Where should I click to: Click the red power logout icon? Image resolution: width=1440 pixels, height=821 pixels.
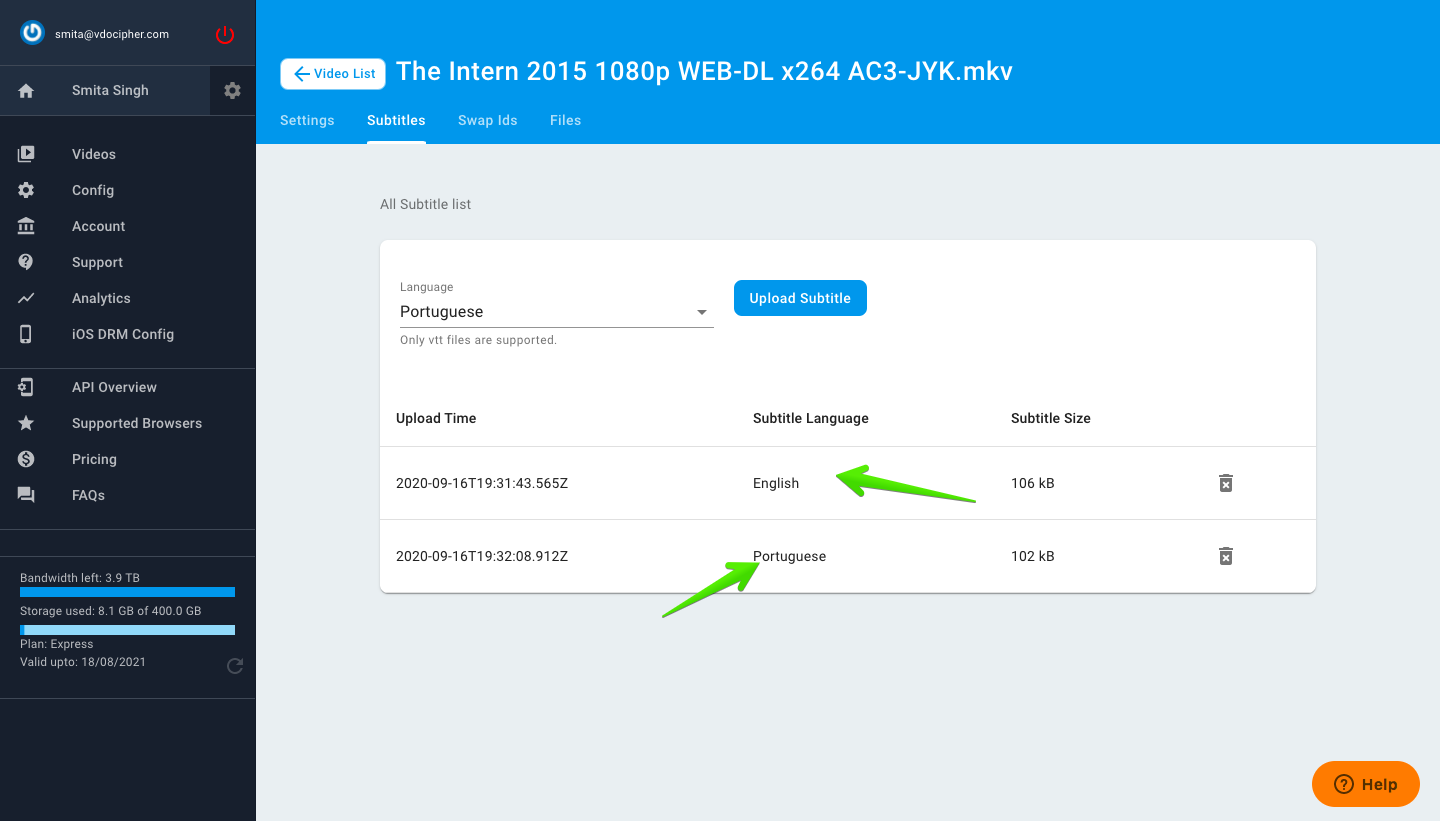tap(225, 35)
